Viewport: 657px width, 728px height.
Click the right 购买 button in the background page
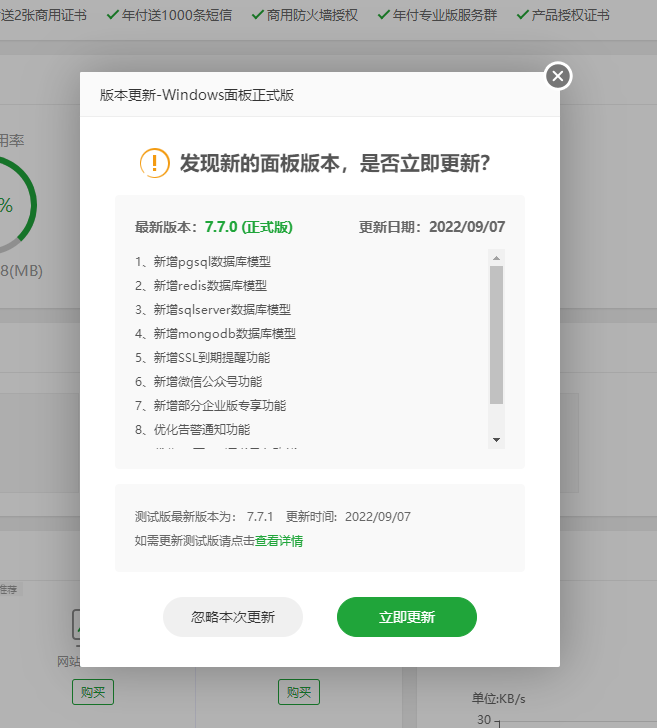click(x=299, y=692)
